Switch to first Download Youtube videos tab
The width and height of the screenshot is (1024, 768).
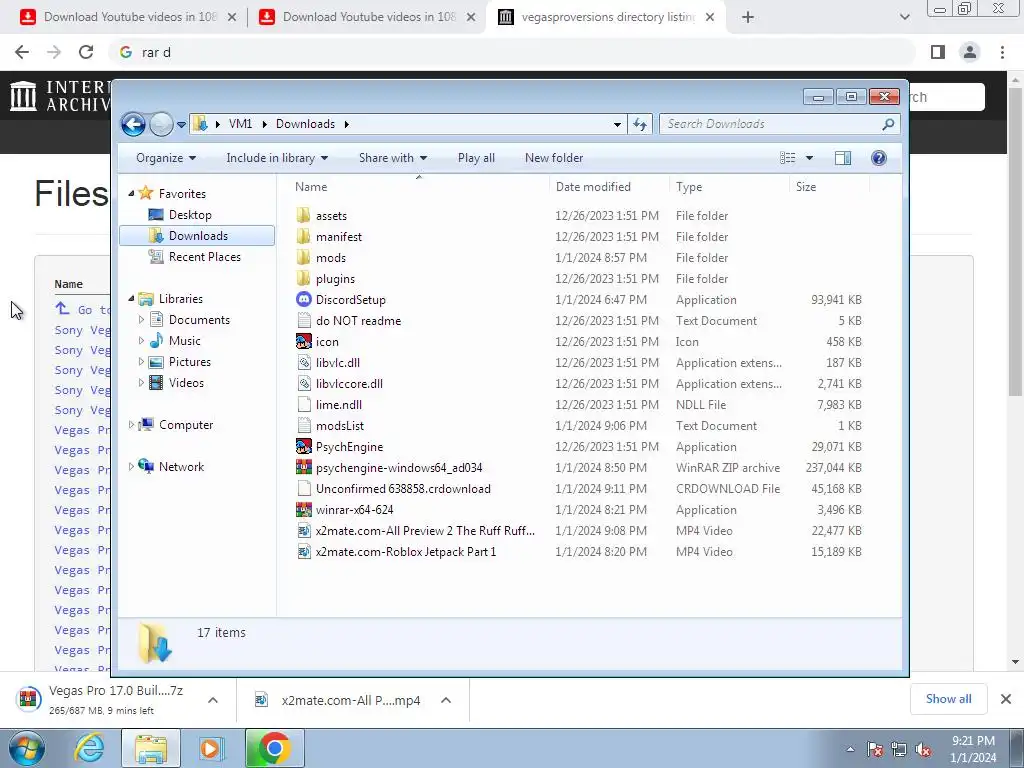pyautogui.click(x=129, y=17)
